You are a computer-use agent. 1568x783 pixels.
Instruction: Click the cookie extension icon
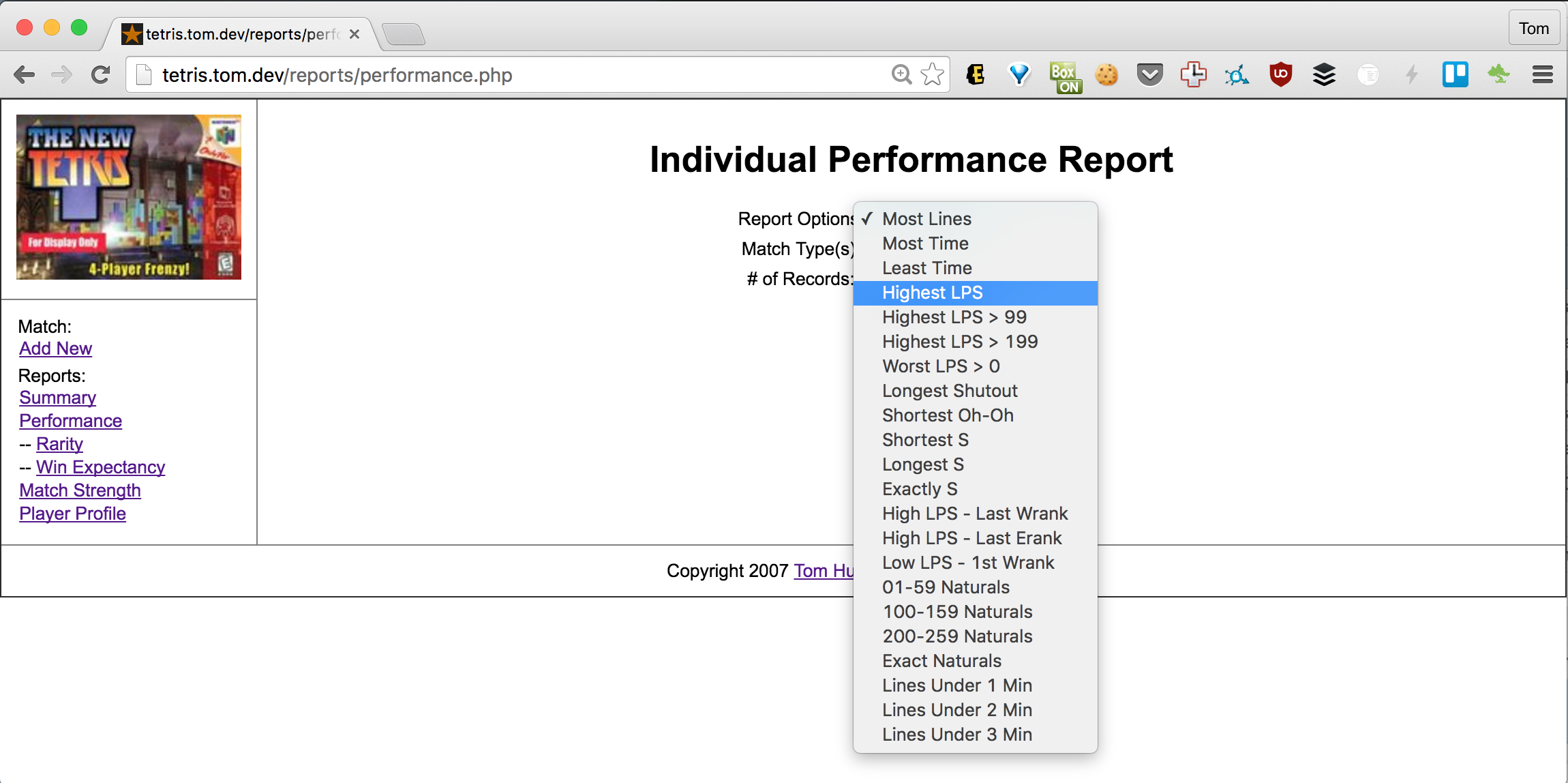click(x=1106, y=74)
